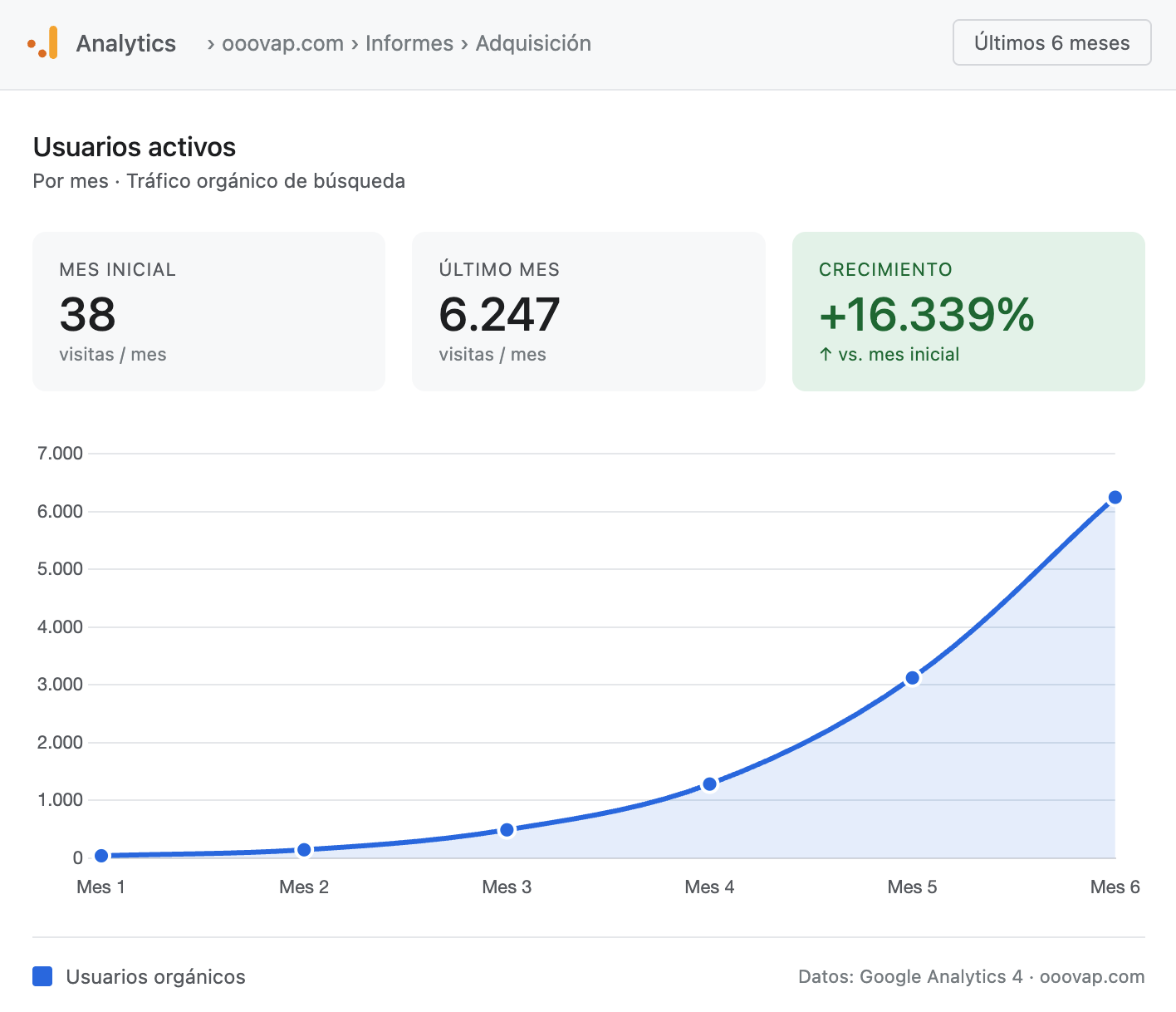Toggle the Último Mes stat card selection
Viewport: 1176px width, 1012px height.
pos(588,312)
